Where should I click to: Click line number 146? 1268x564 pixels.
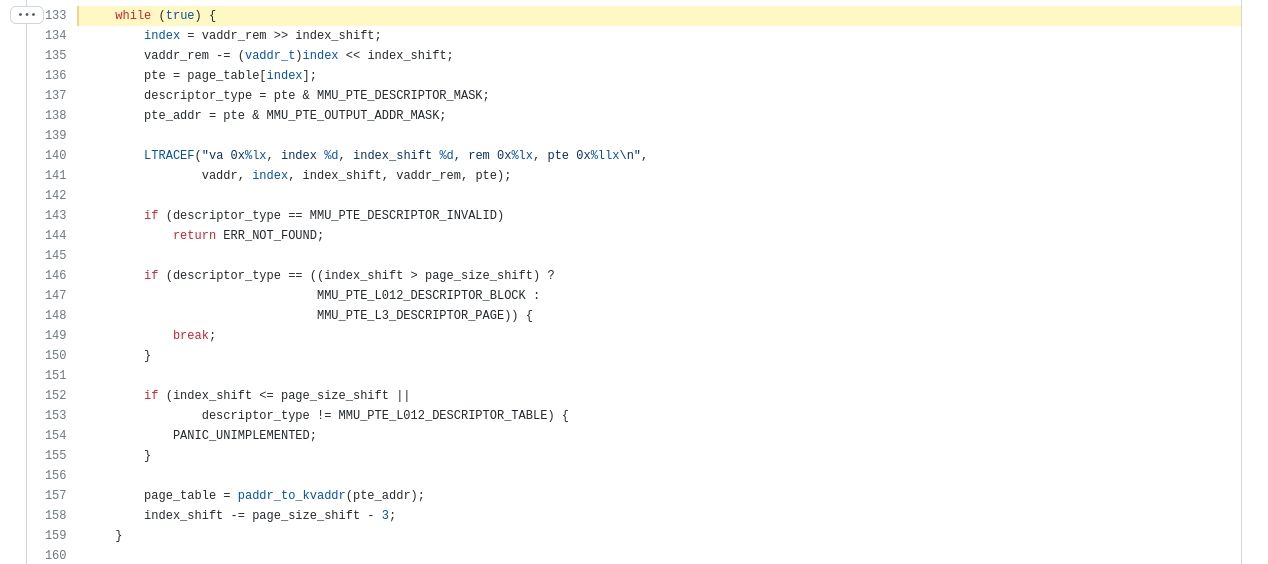(56, 276)
